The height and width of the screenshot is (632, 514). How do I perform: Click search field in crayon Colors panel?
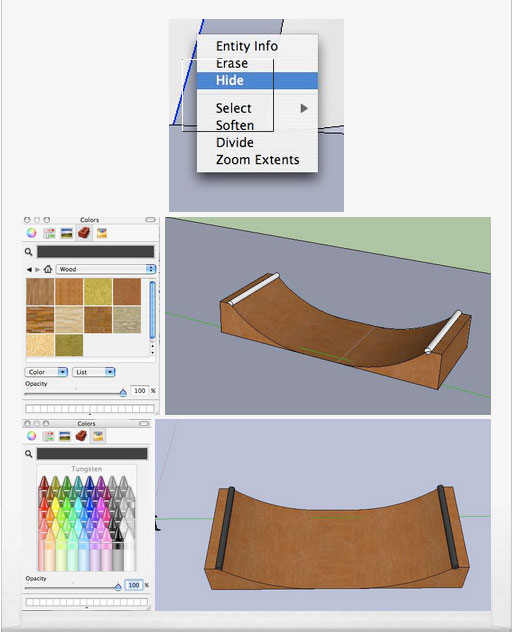coord(92,454)
